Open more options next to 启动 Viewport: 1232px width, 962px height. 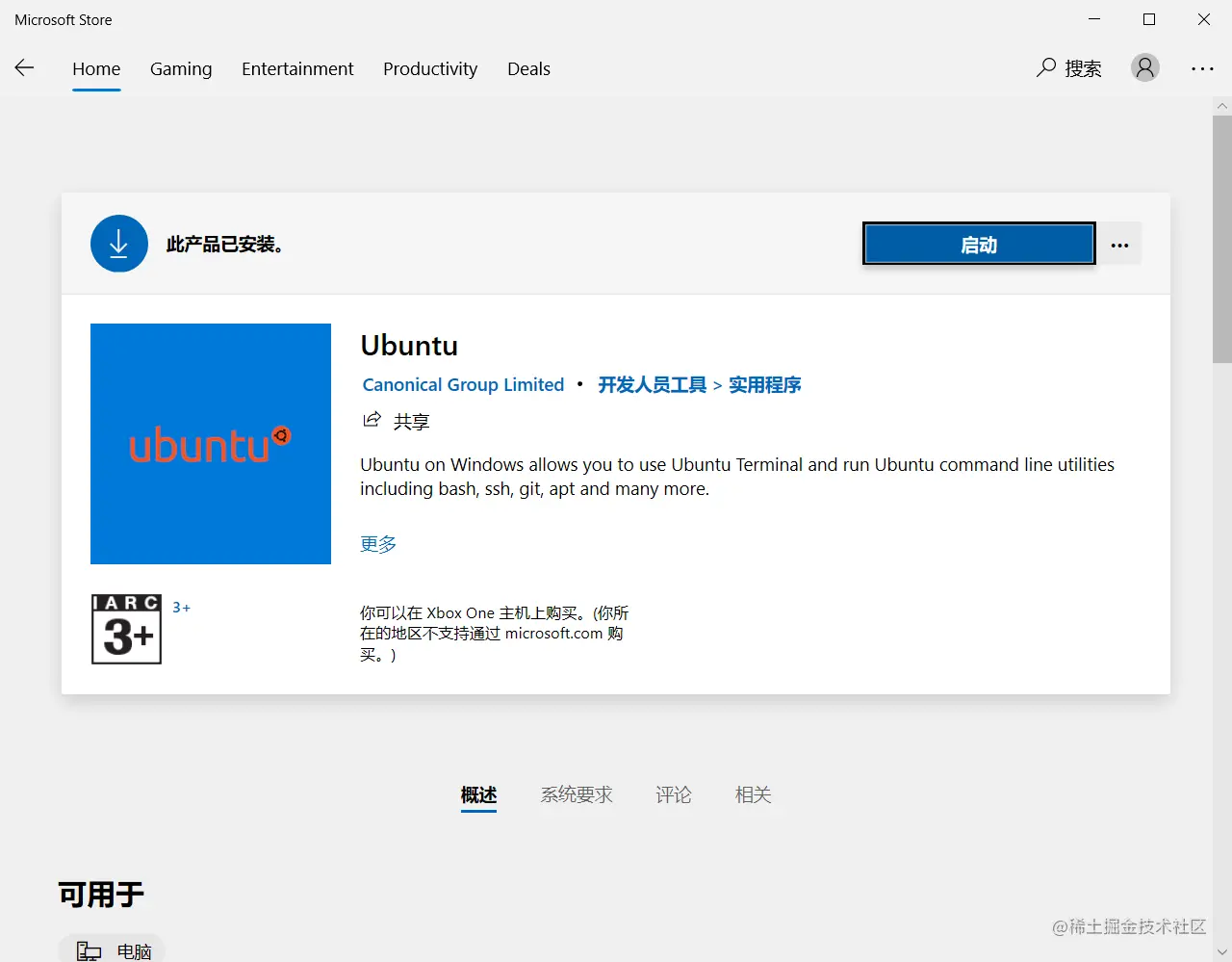(x=1119, y=244)
